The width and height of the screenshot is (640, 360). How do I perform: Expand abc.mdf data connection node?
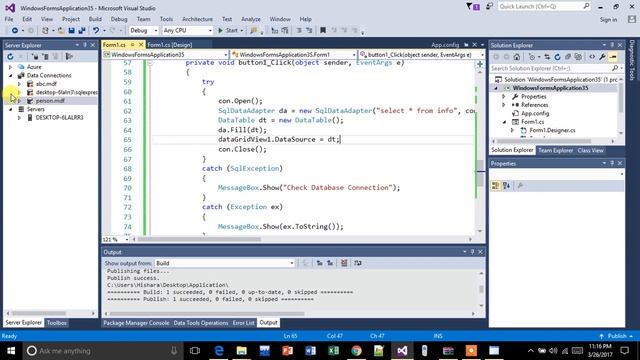19,84
